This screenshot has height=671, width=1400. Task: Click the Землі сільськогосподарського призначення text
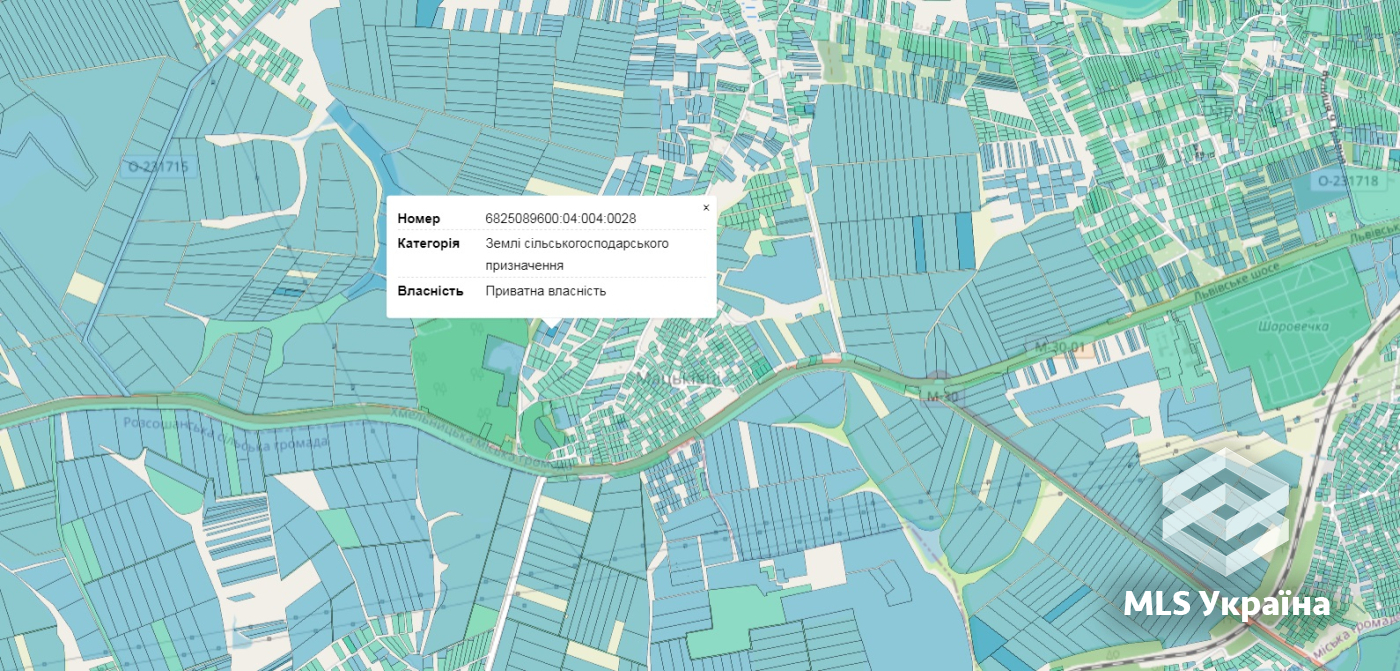pyautogui.click(x=577, y=254)
